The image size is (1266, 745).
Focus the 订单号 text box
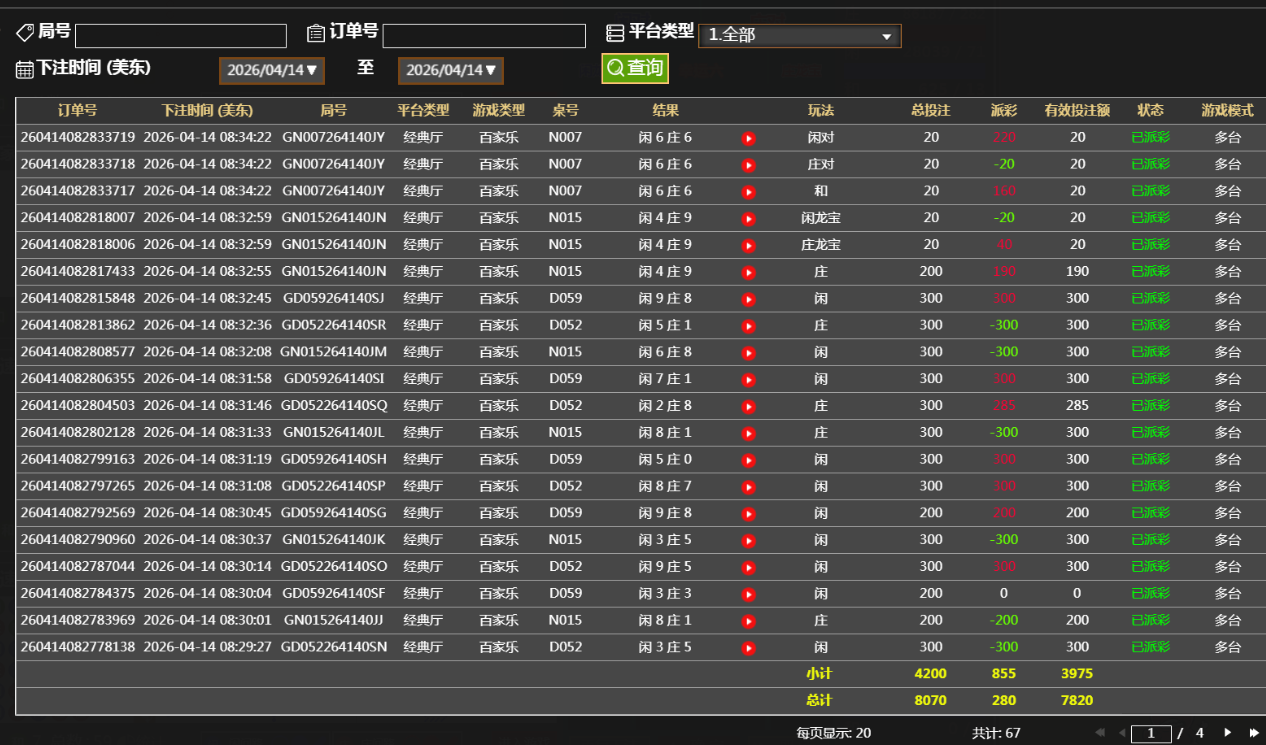pos(484,36)
